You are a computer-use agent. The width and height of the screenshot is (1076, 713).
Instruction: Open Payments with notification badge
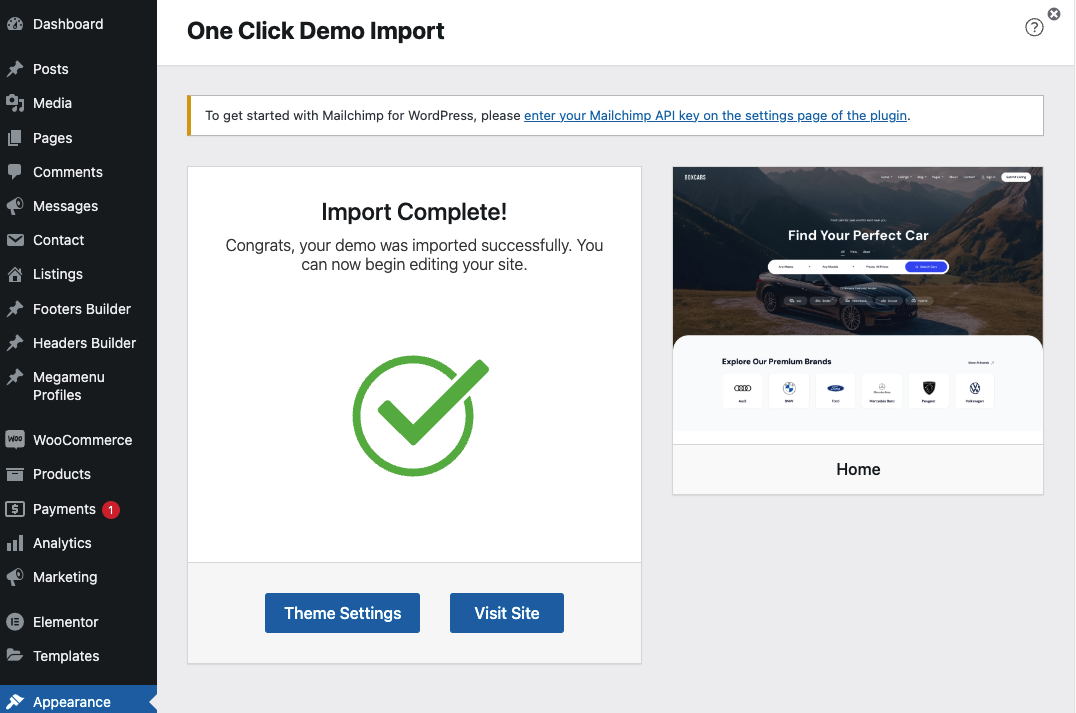click(64, 509)
